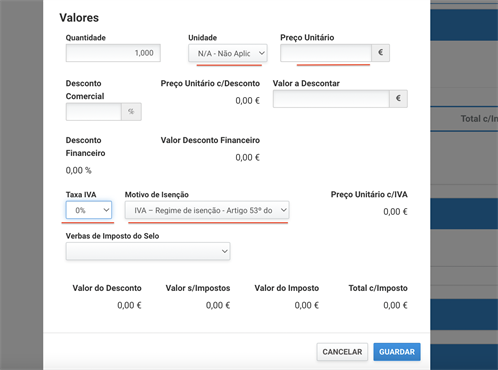Image resolution: width=498 pixels, height=370 pixels.
Task: Click the Valor s/Impostos total value
Action: coord(218,305)
